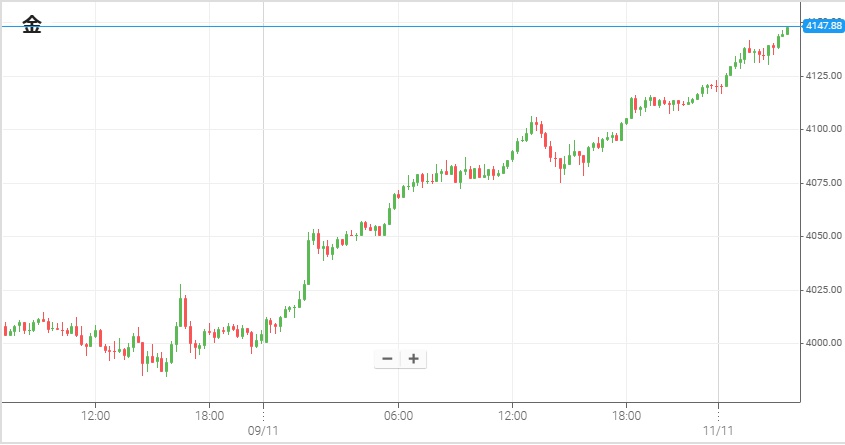Select the last green candle at chart's right
This screenshot has height=445, width=845.
(787, 31)
